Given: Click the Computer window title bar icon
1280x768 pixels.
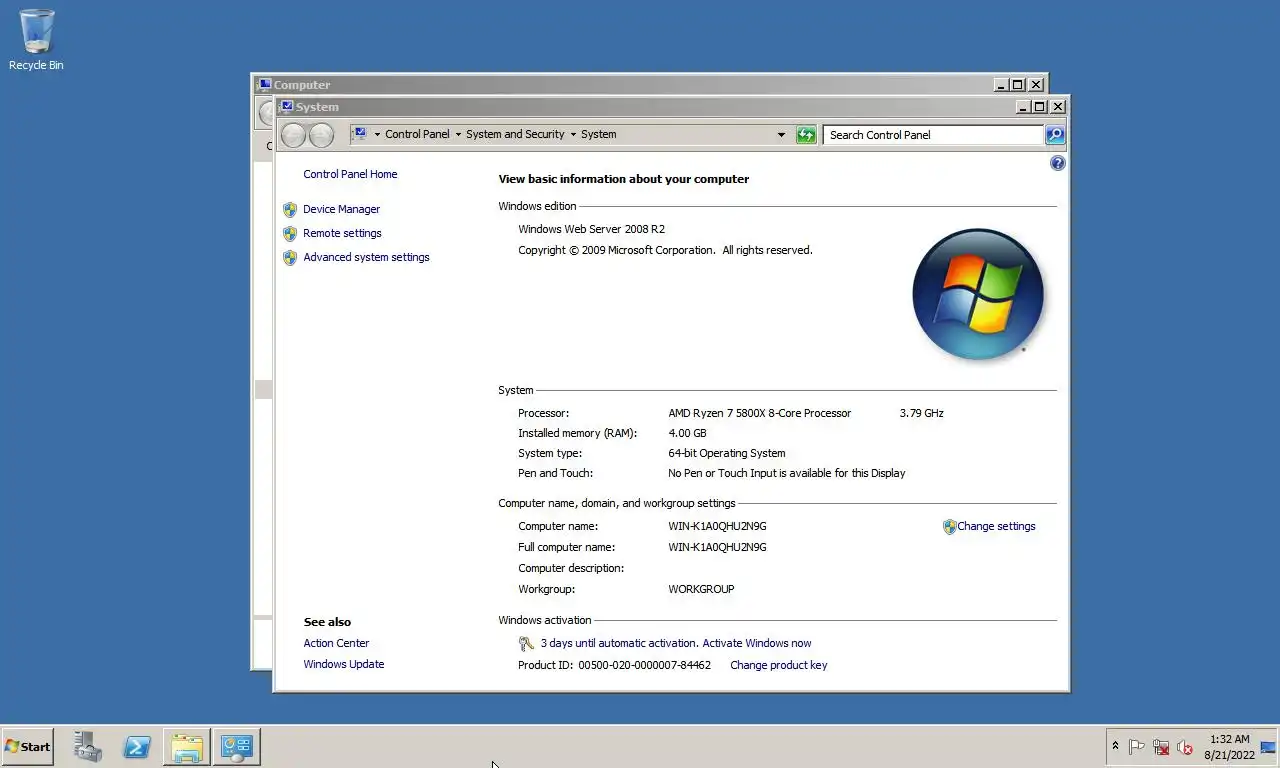Looking at the screenshot, I should coord(265,84).
